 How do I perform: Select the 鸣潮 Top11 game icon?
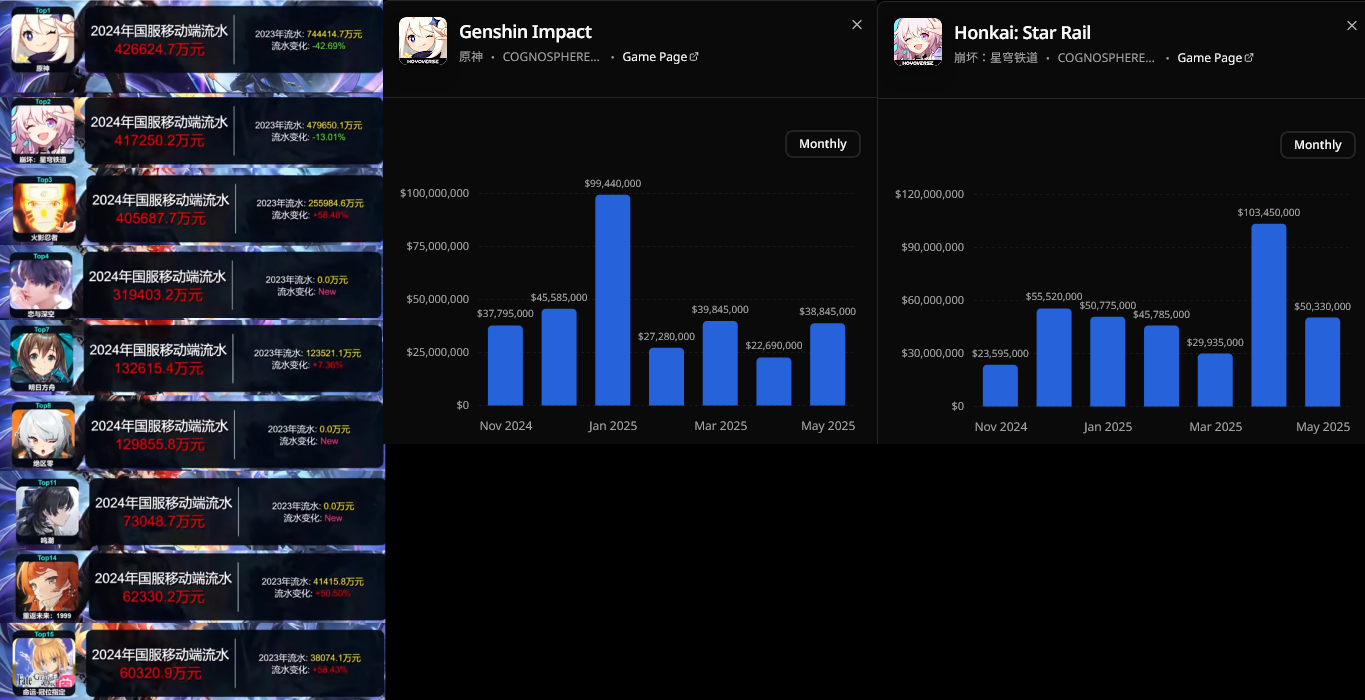[47, 512]
